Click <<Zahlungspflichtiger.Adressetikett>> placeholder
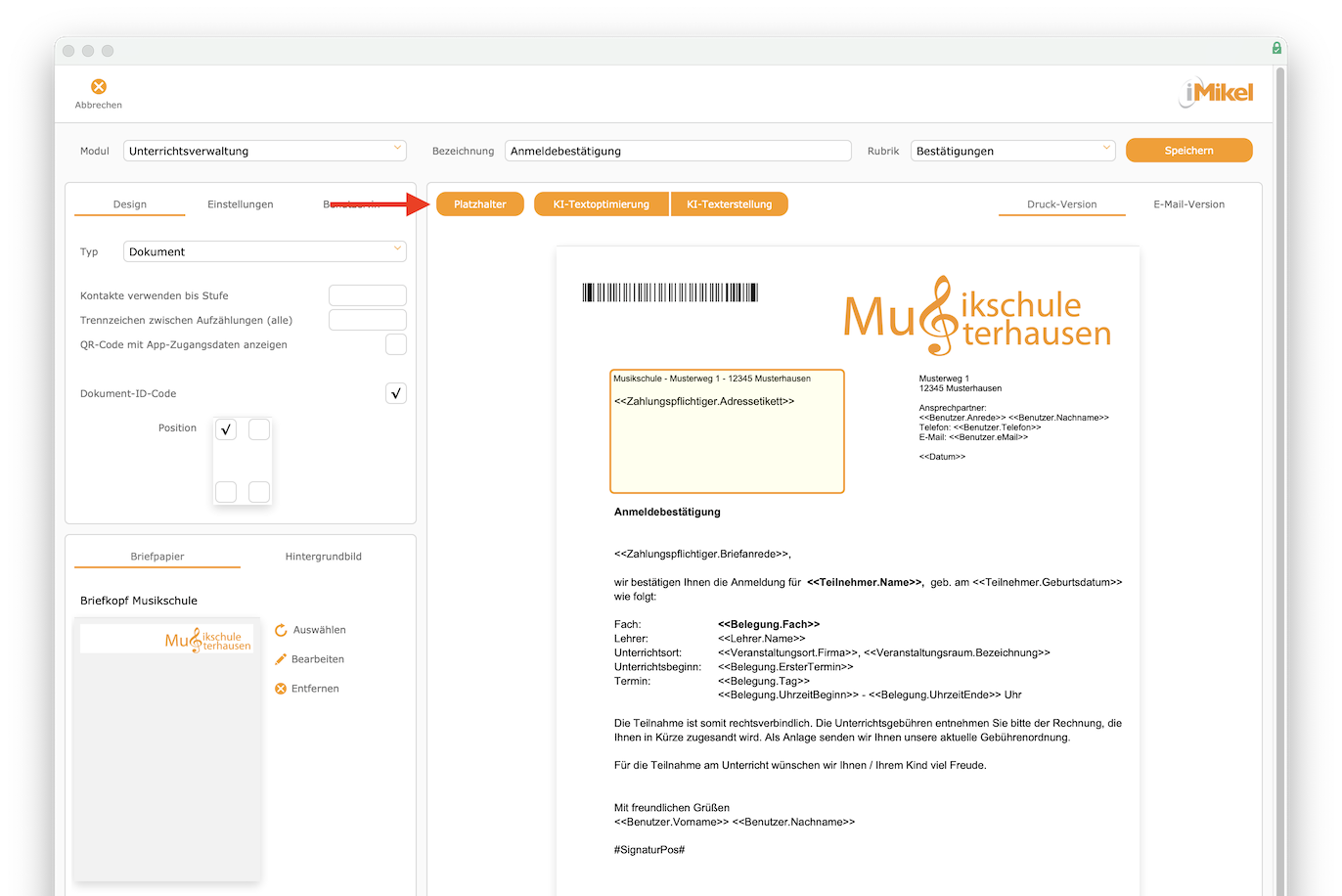Viewport: 1342px width, 896px height. pyautogui.click(x=704, y=401)
